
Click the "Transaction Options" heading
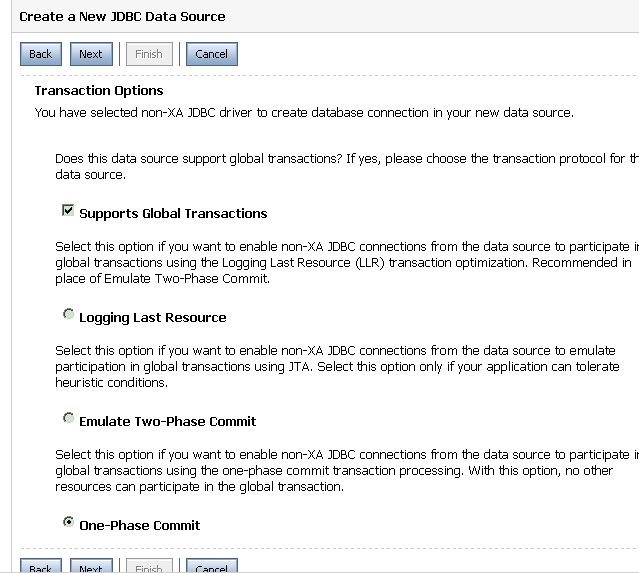tap(98, 91)
